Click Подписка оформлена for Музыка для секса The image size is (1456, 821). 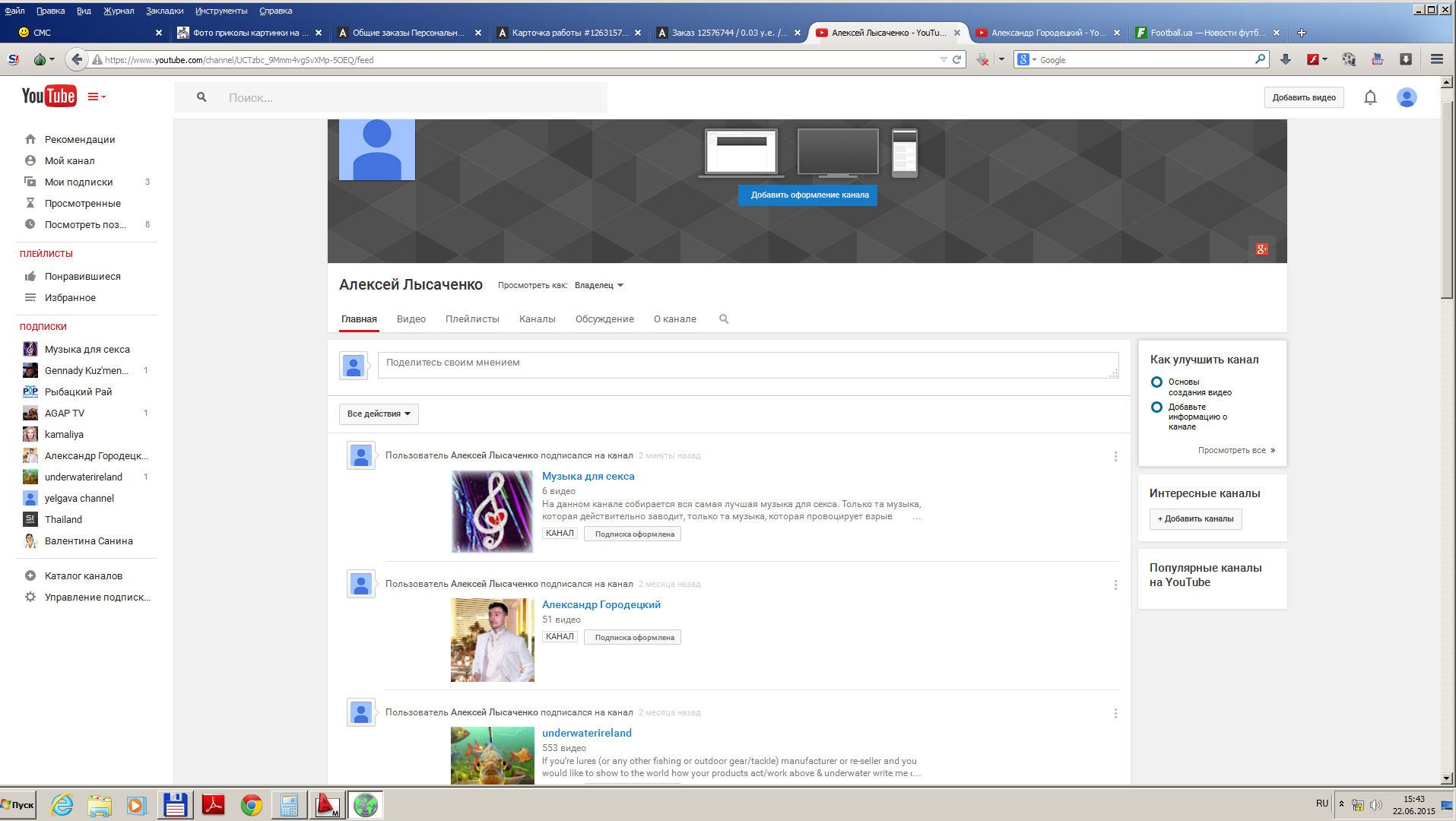point(633,534)
